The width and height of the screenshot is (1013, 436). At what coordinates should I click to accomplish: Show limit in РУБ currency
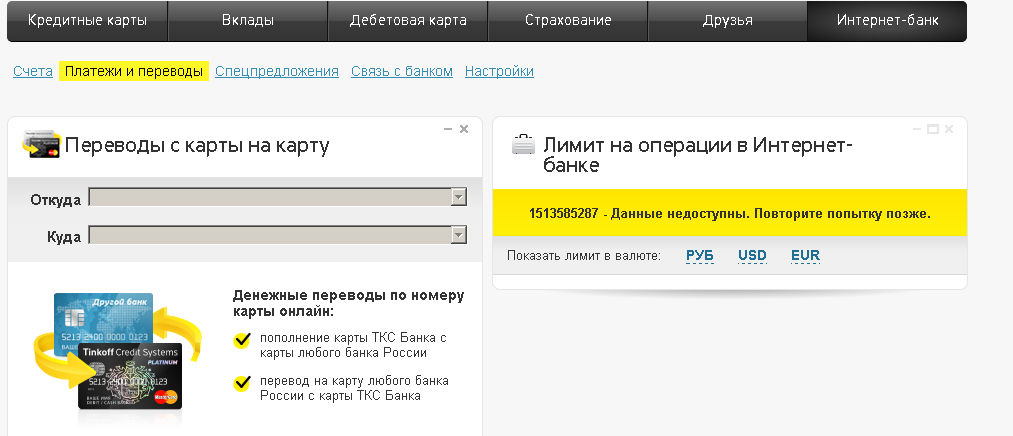pyautogui.click(x=700, y=256)
